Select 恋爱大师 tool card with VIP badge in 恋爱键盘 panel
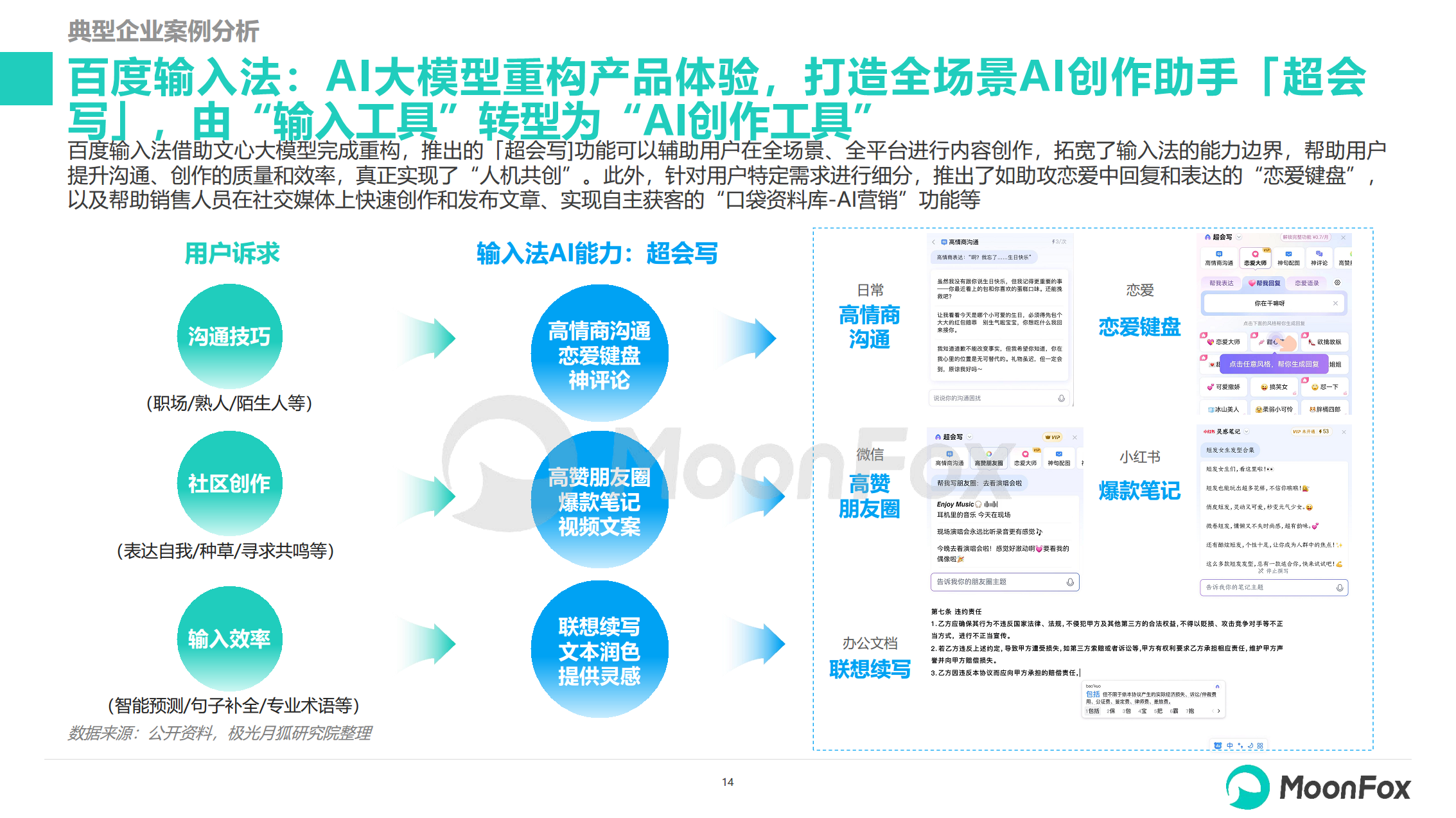The width and height of the screenshot is (1456, 818). [x=1255, y=258]
